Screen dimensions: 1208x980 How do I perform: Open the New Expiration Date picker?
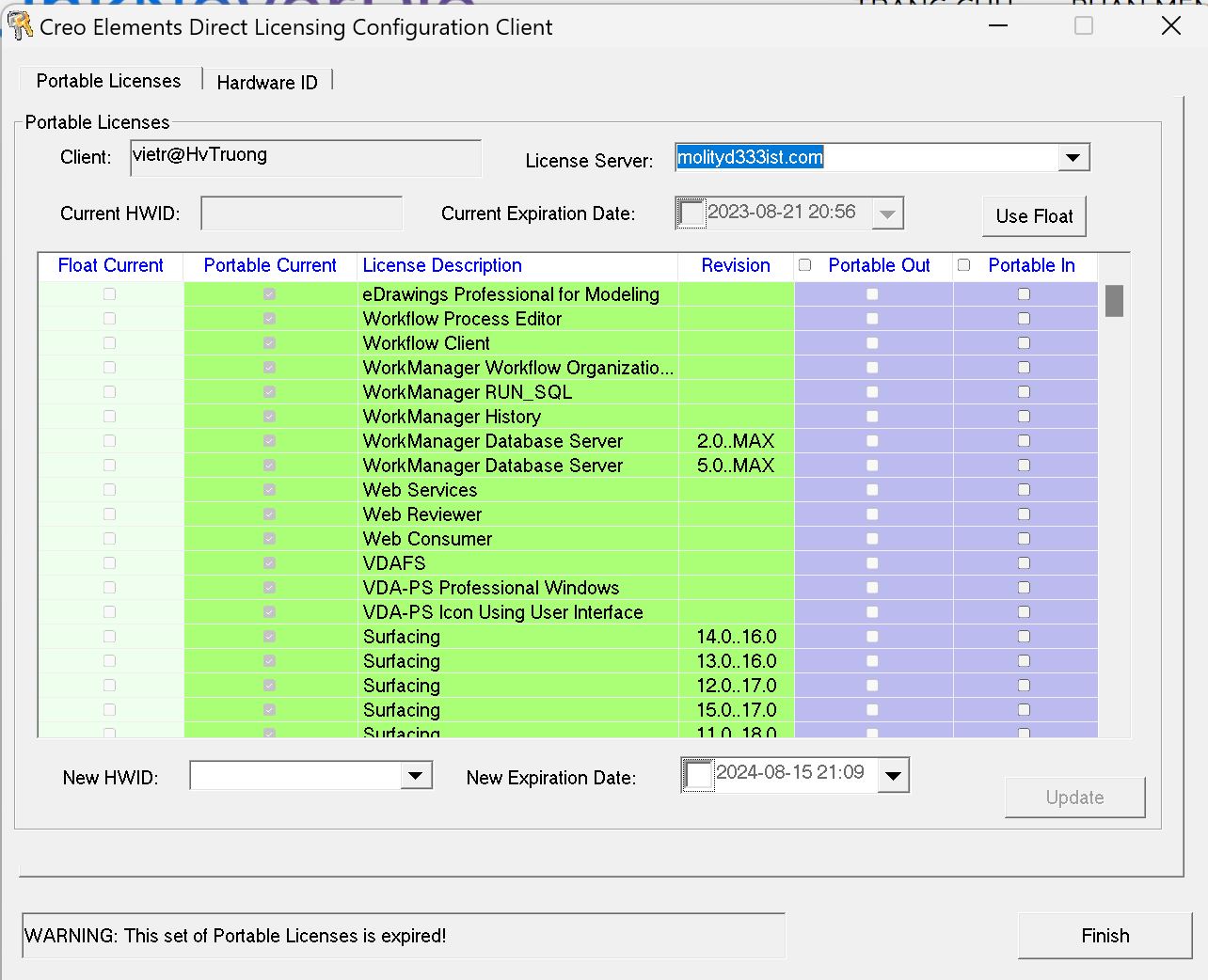pos(892,775)
